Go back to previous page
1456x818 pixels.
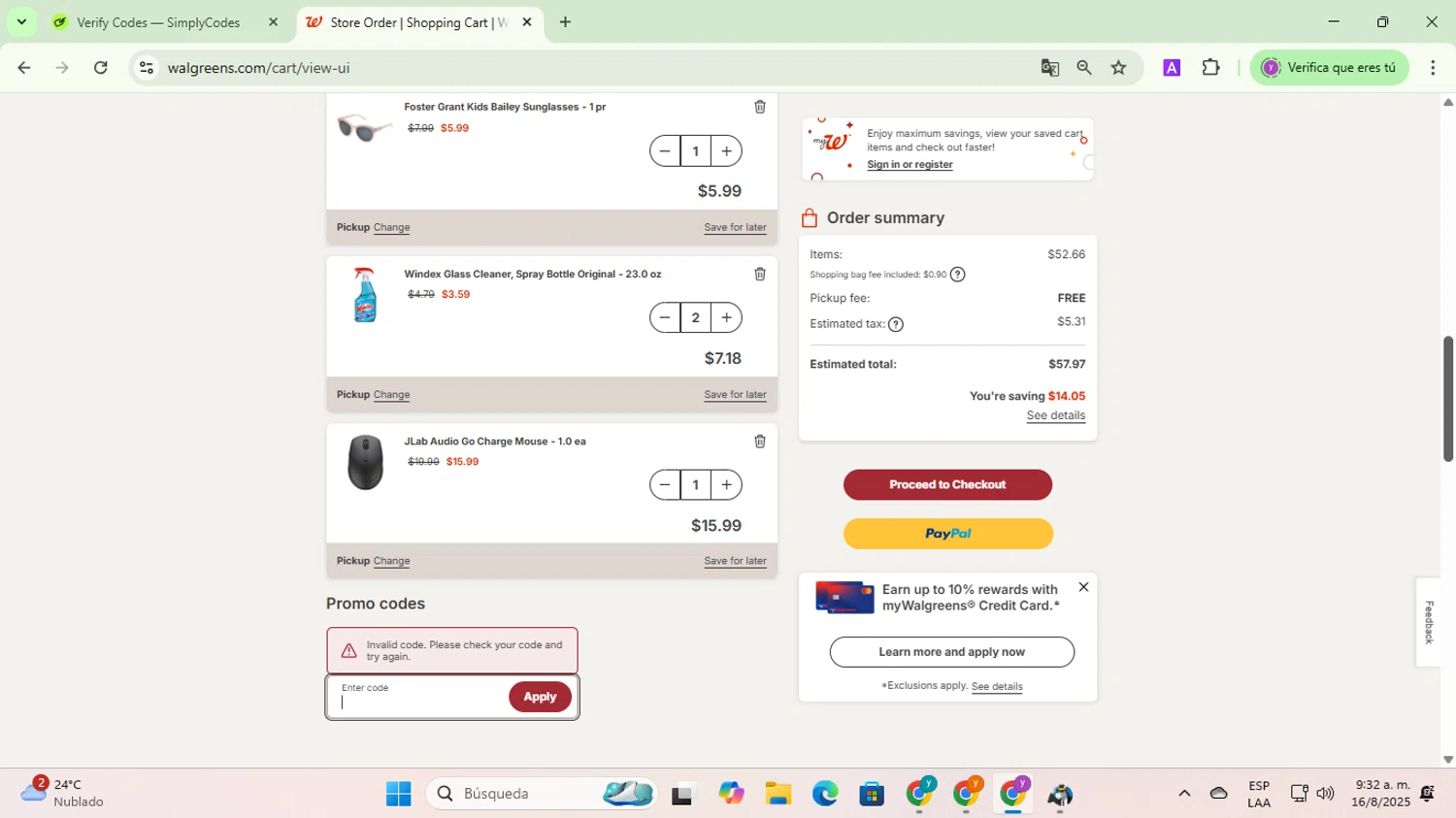click(24, 68)
